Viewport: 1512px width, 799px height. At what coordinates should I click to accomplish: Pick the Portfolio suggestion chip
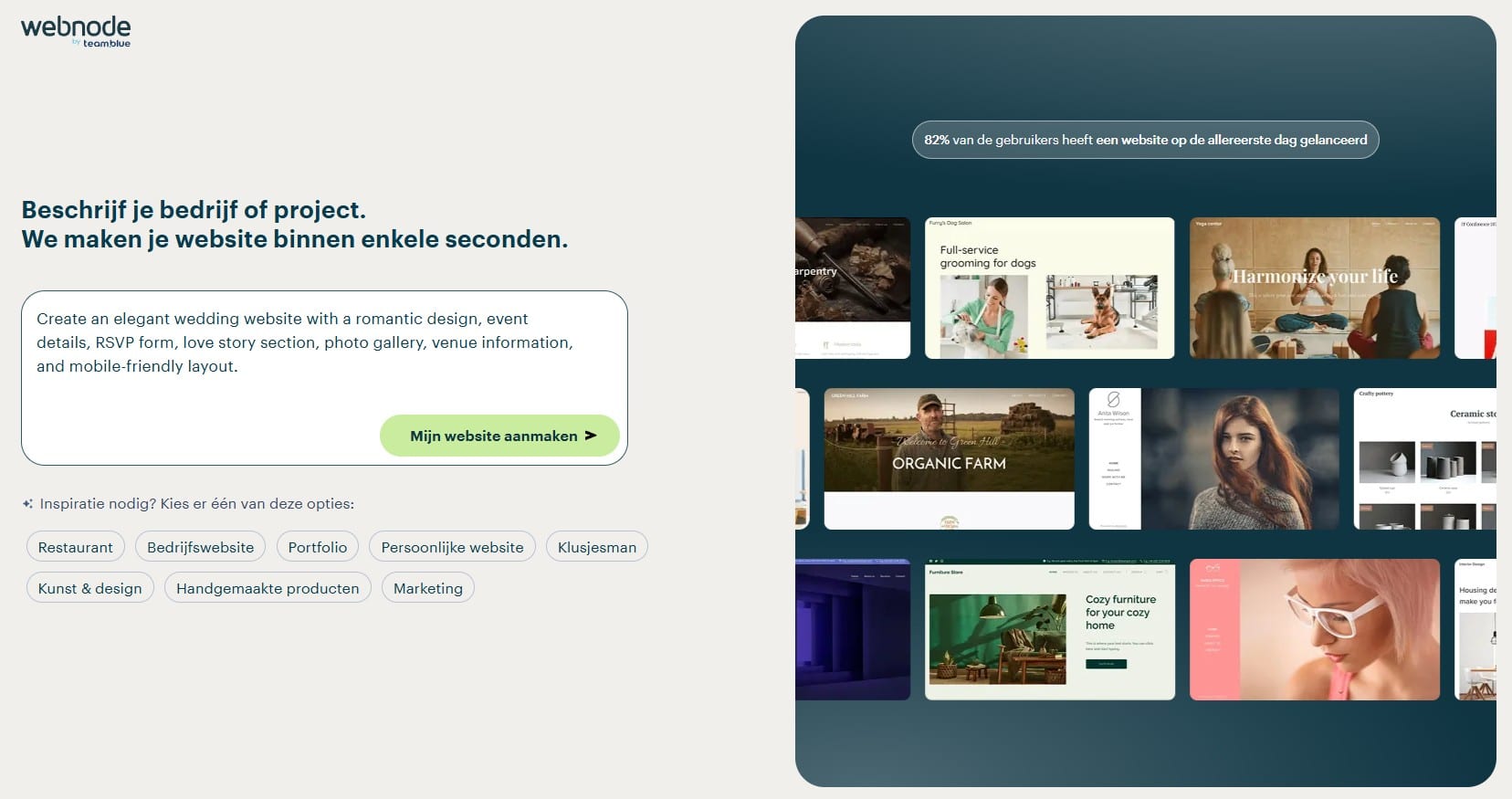coord(318,547)
